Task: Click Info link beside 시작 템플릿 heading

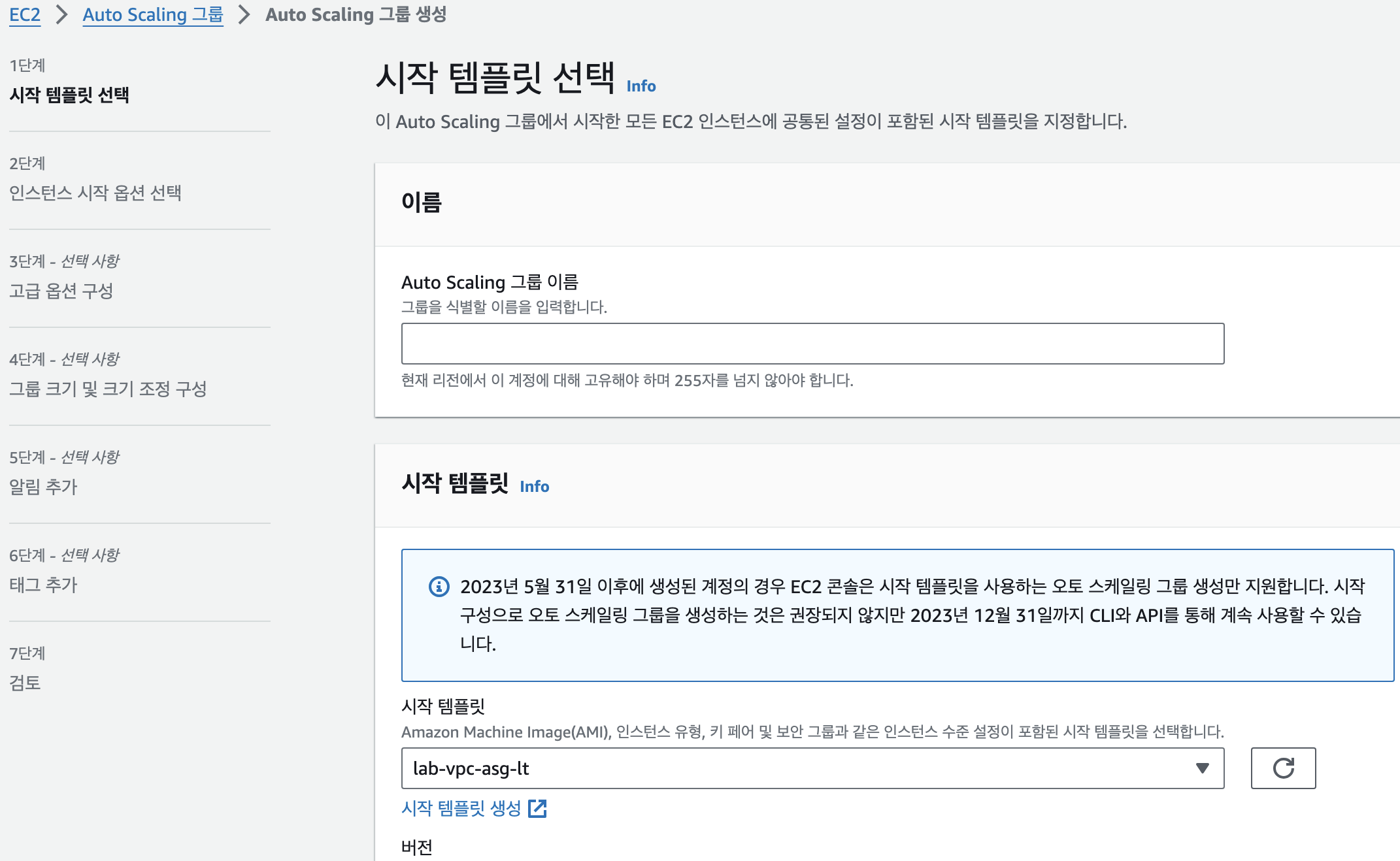Action: 534,487
